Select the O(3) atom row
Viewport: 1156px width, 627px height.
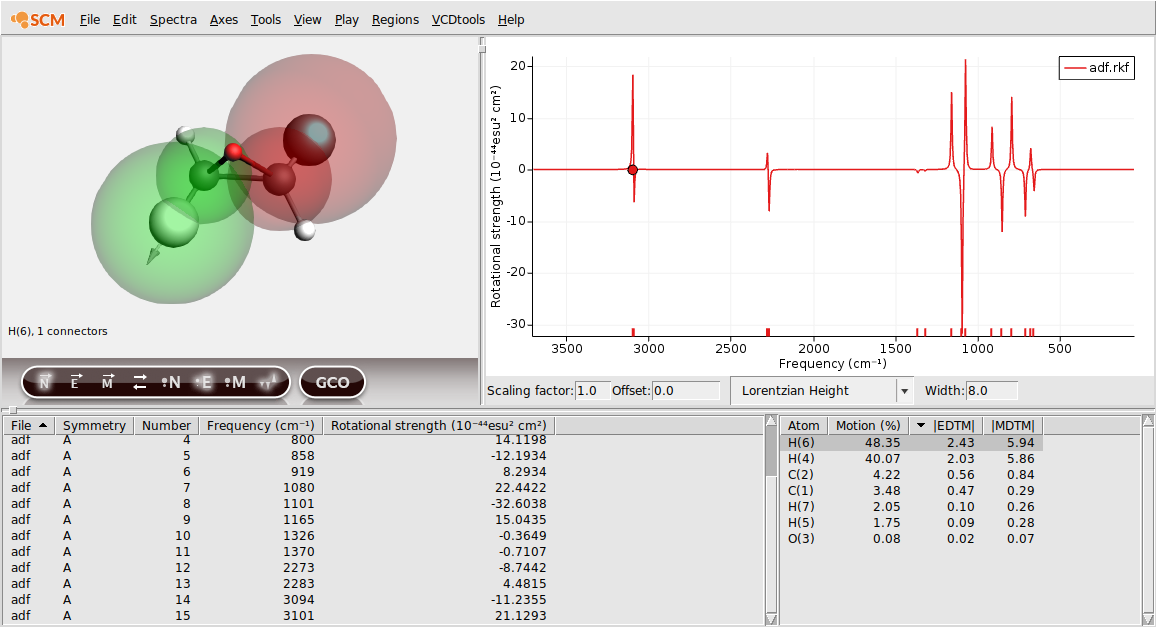point(911,538)
